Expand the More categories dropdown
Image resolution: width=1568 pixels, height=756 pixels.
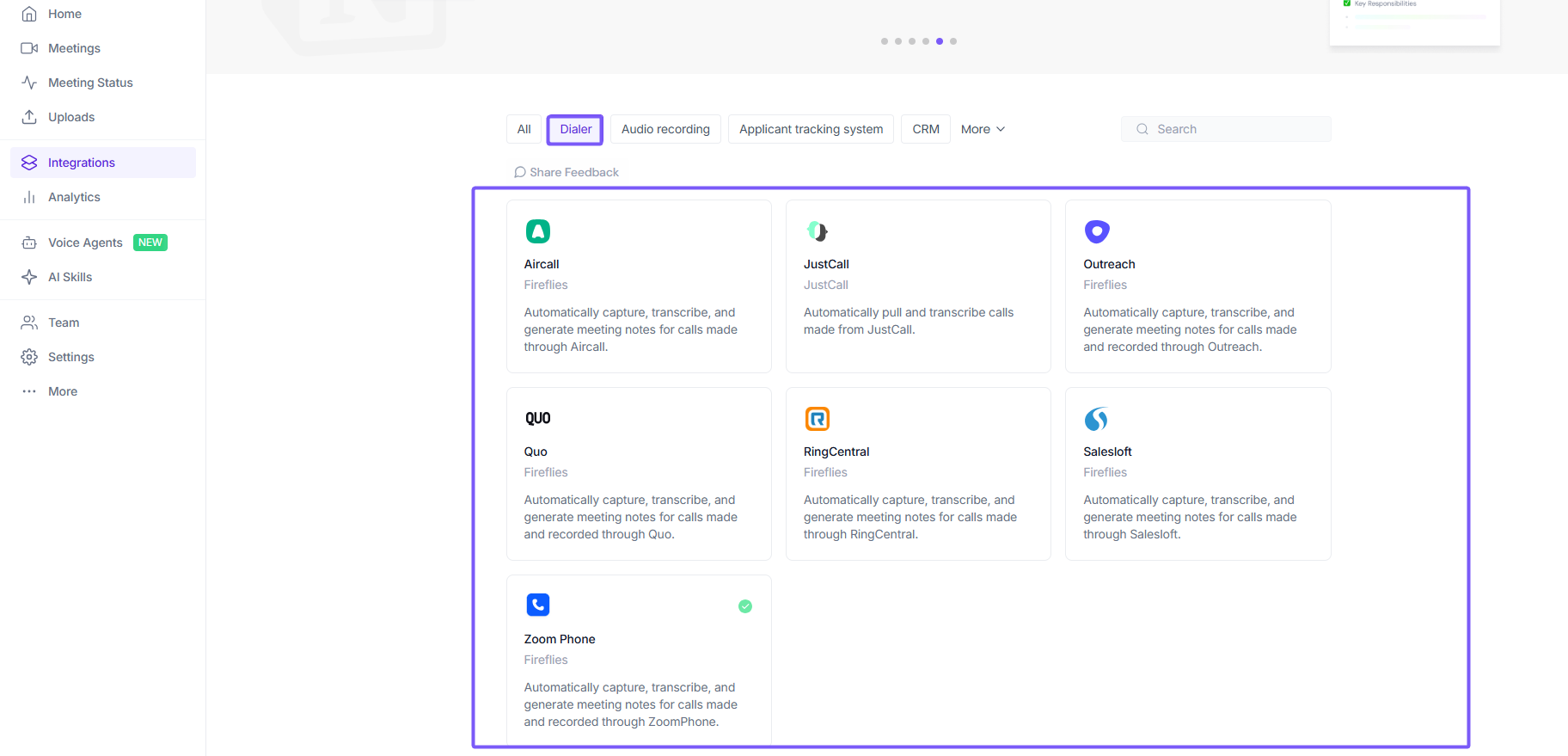point(983,129)
